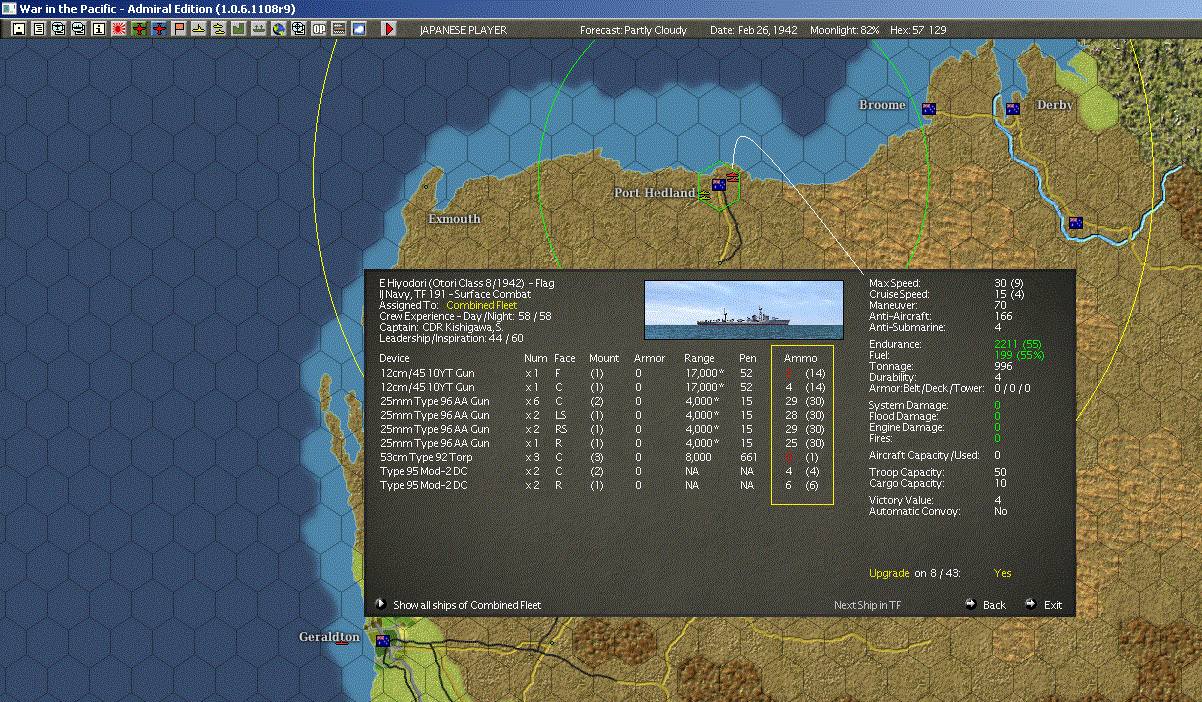Click Next Ship in TF
Screen dimensions: 1202x702
[x=867, y=605]
